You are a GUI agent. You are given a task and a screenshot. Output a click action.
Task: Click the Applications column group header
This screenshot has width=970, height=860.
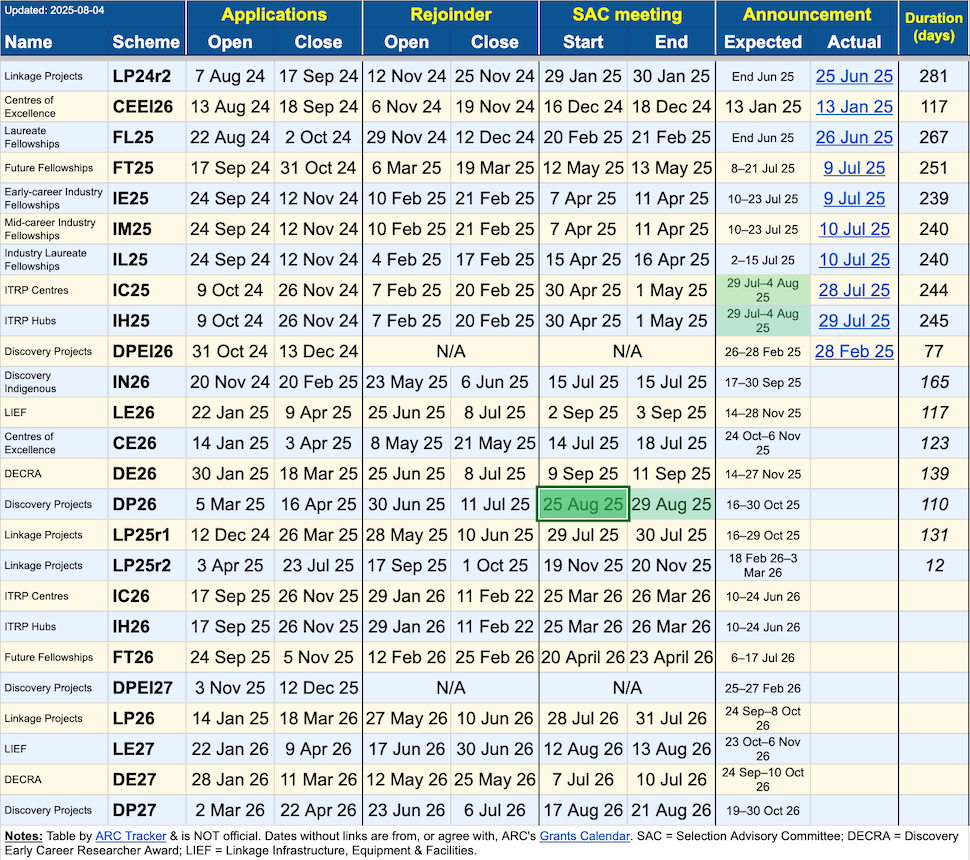click(x=274, y=15)
